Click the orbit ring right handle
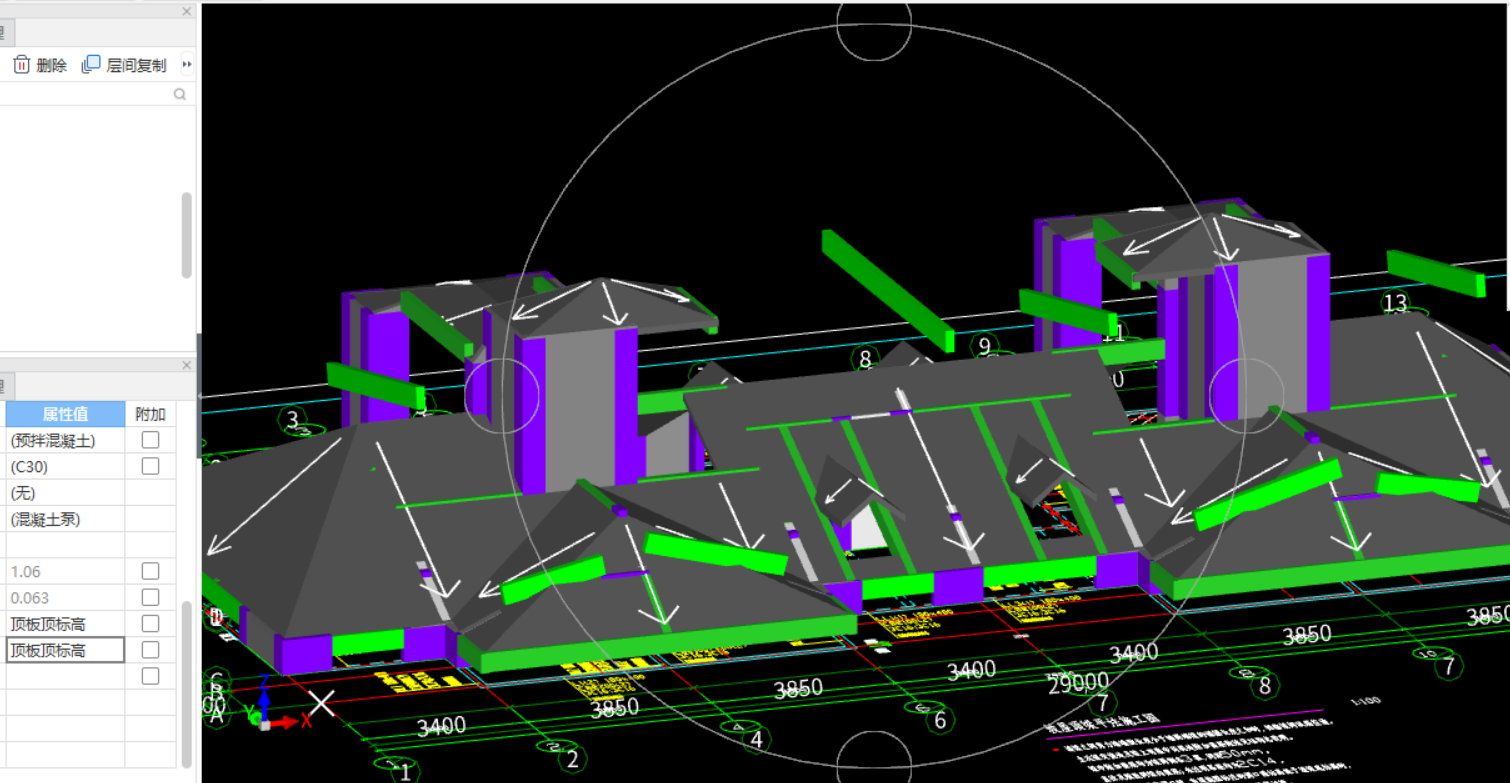The width and height of the screenshot is (1510, 783). [x=1246, y=396]
